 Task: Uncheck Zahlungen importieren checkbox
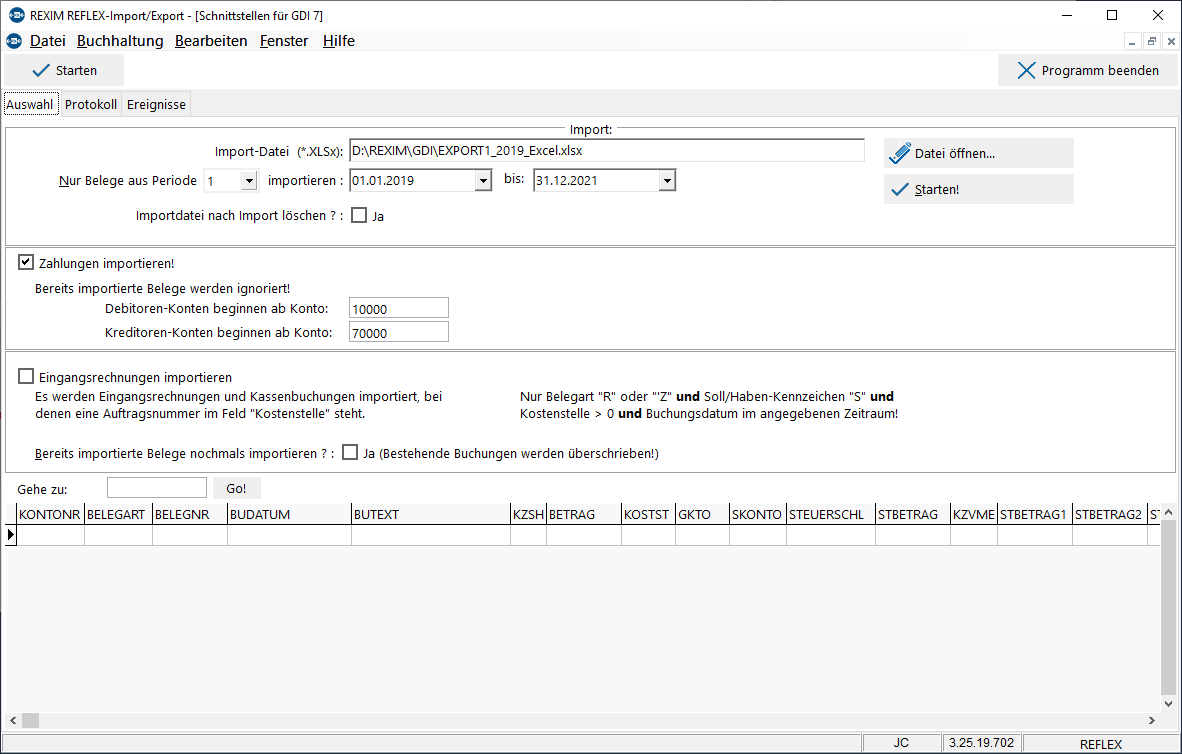[26, 262]
